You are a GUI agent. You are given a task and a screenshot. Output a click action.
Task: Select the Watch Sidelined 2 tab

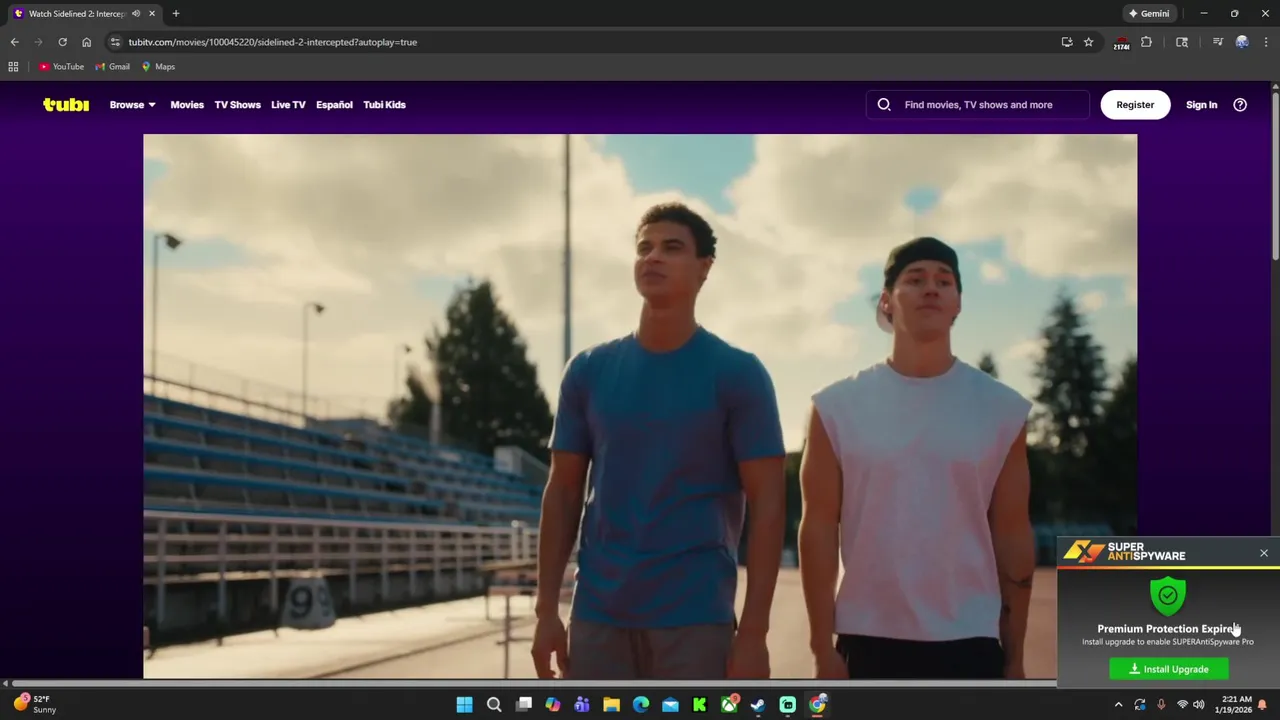pos(85,14)
